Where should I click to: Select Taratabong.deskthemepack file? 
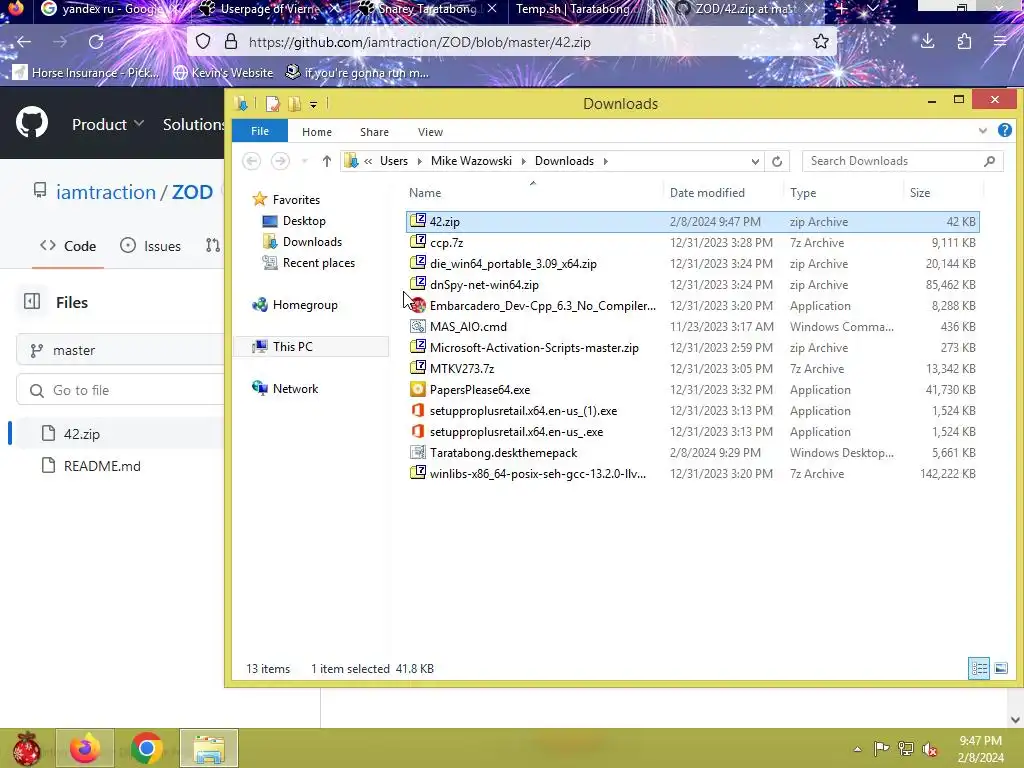click(692, 453)
